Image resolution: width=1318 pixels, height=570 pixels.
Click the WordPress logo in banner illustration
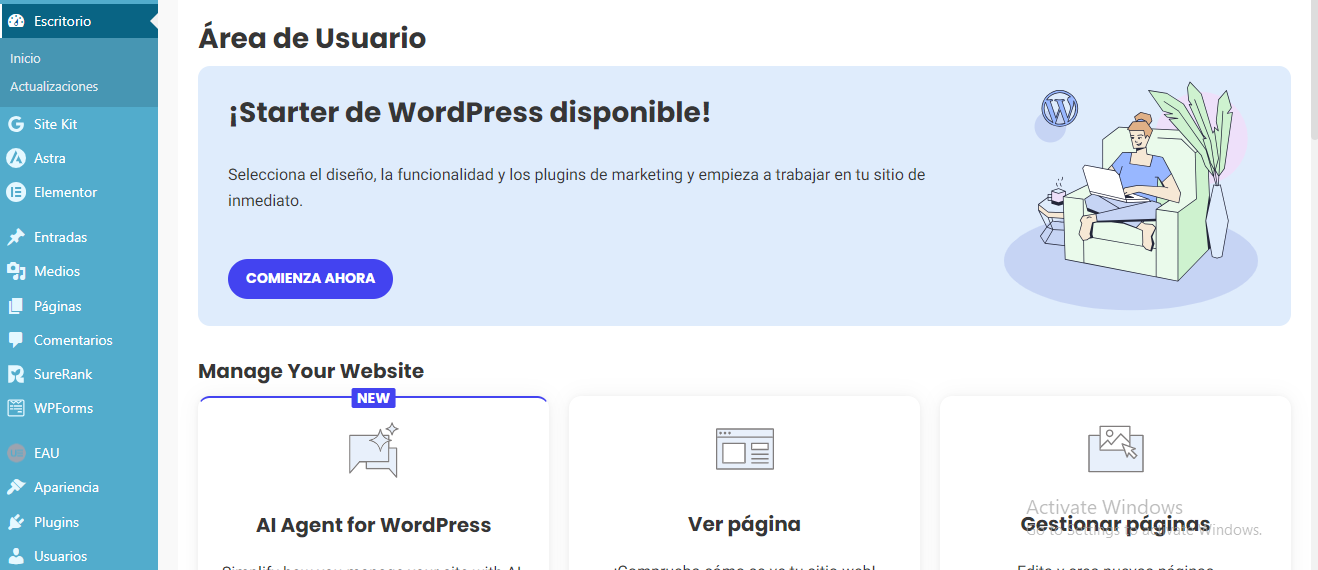coord(1058,108)
